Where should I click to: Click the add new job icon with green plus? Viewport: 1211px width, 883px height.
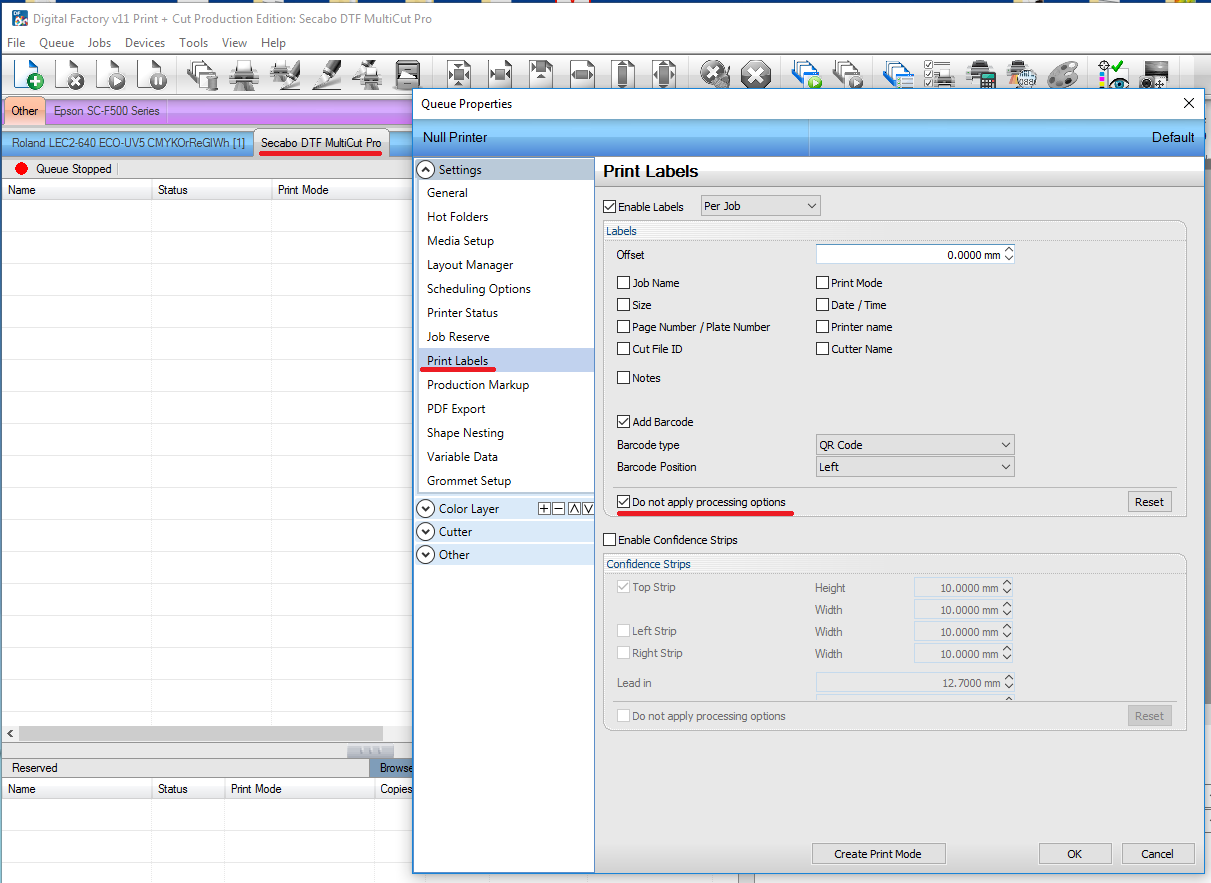pos(29,75)
